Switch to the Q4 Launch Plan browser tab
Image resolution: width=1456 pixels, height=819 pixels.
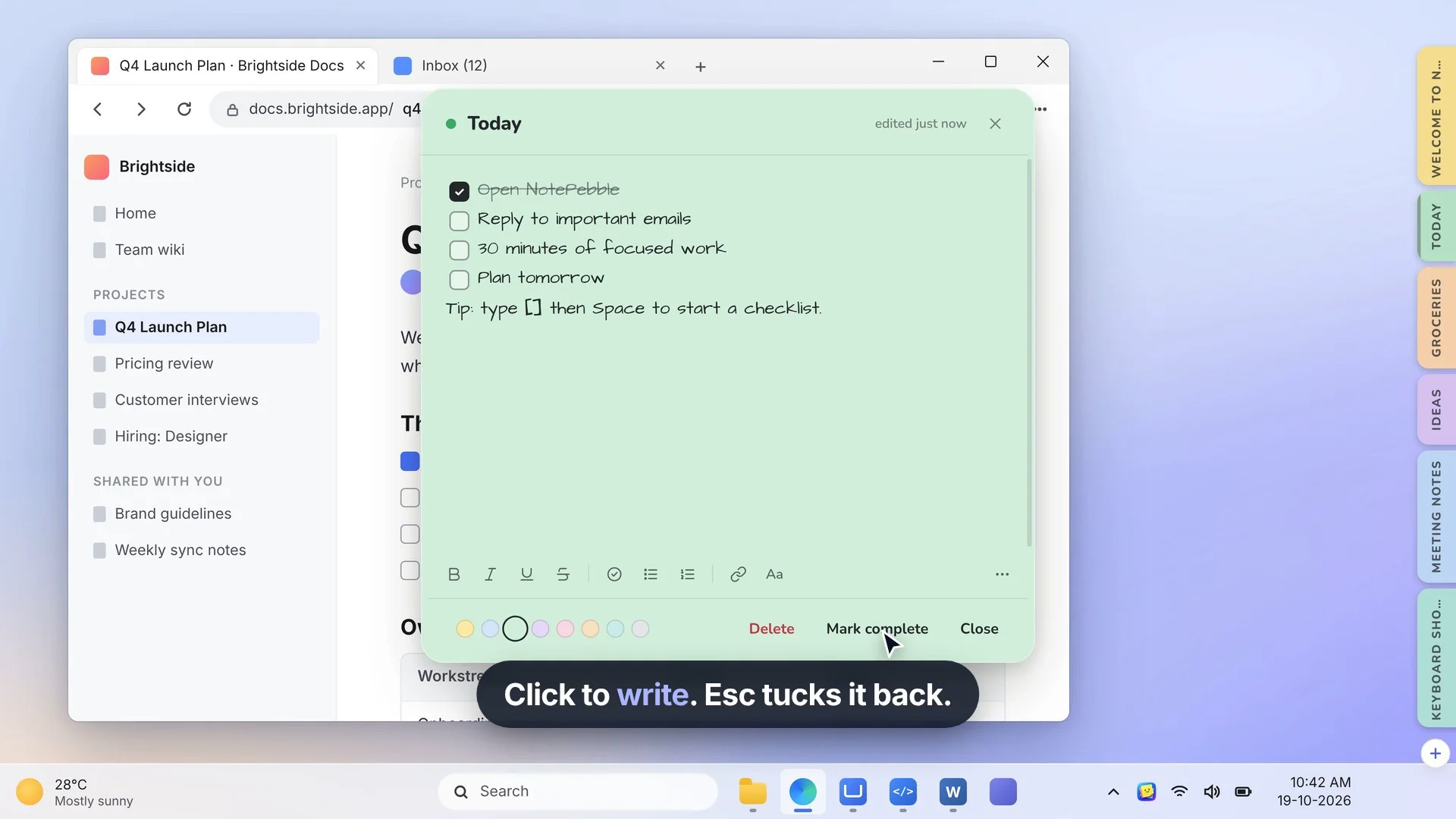pyautogui.click(x=227, y=66)
